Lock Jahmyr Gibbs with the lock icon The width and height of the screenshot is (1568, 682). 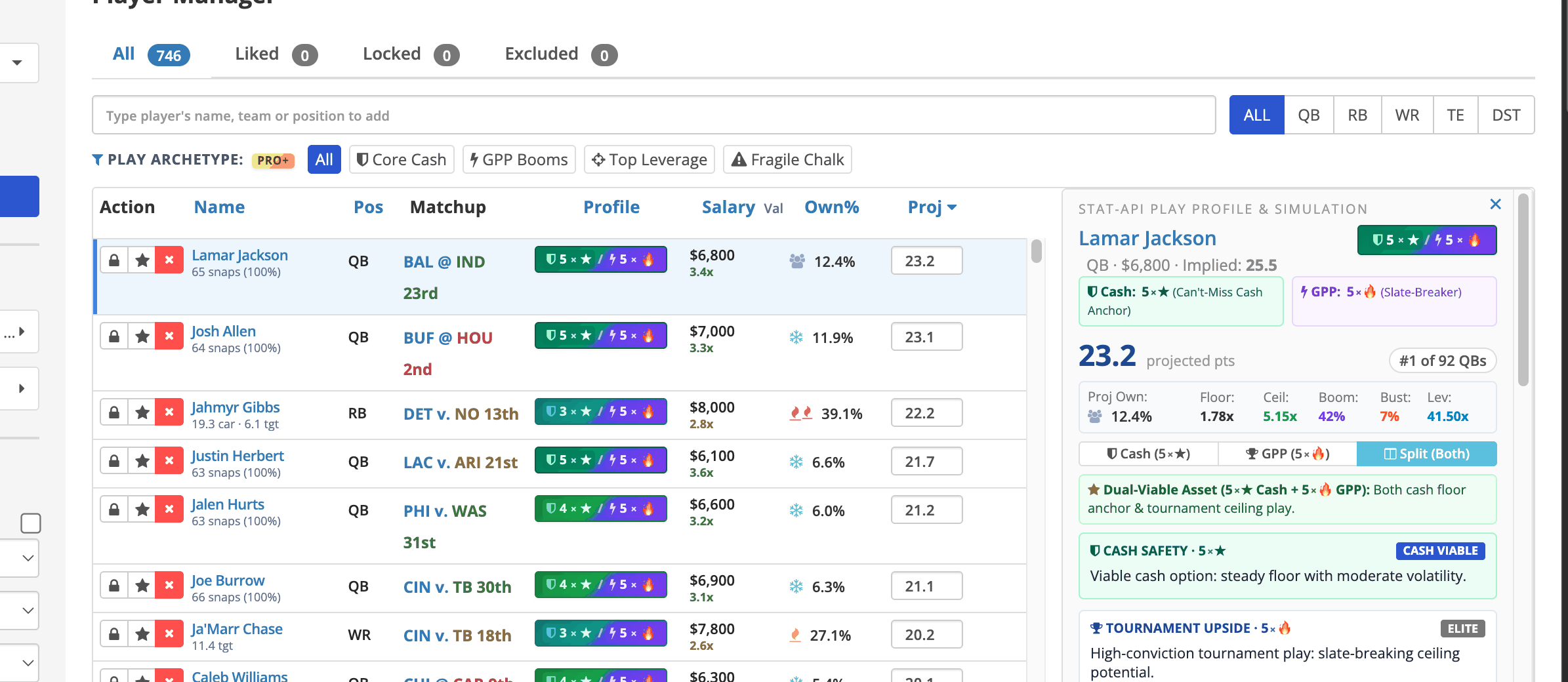pyautogui.click(x=114, y=412)
